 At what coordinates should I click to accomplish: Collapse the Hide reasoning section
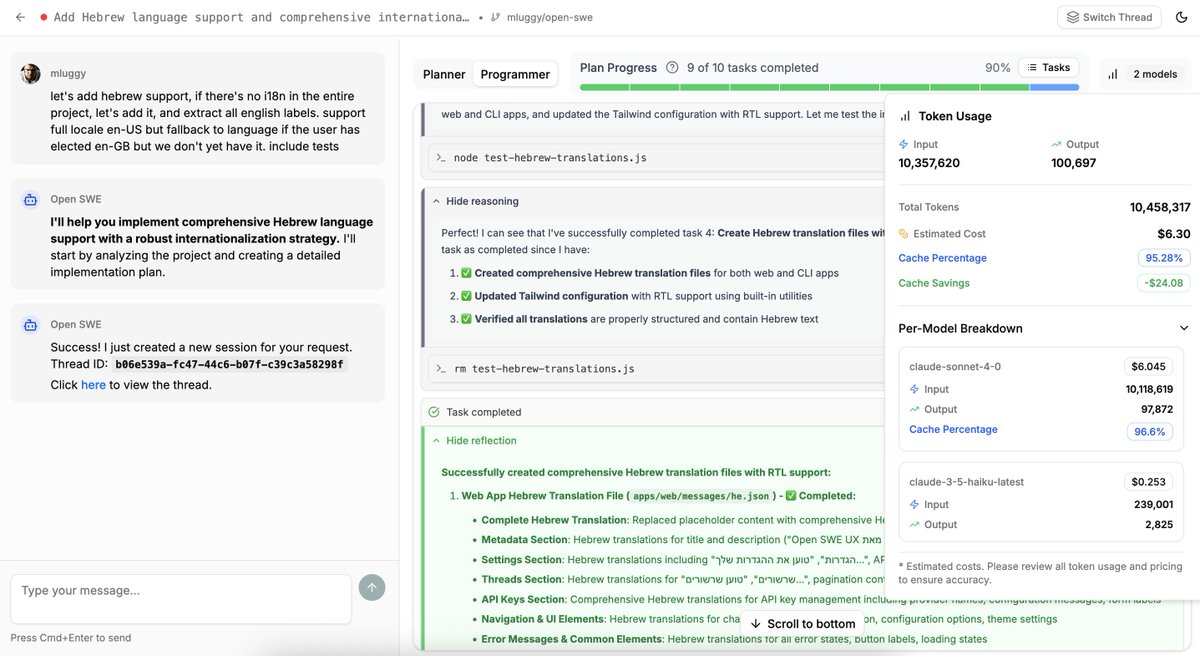click(475, 201)
